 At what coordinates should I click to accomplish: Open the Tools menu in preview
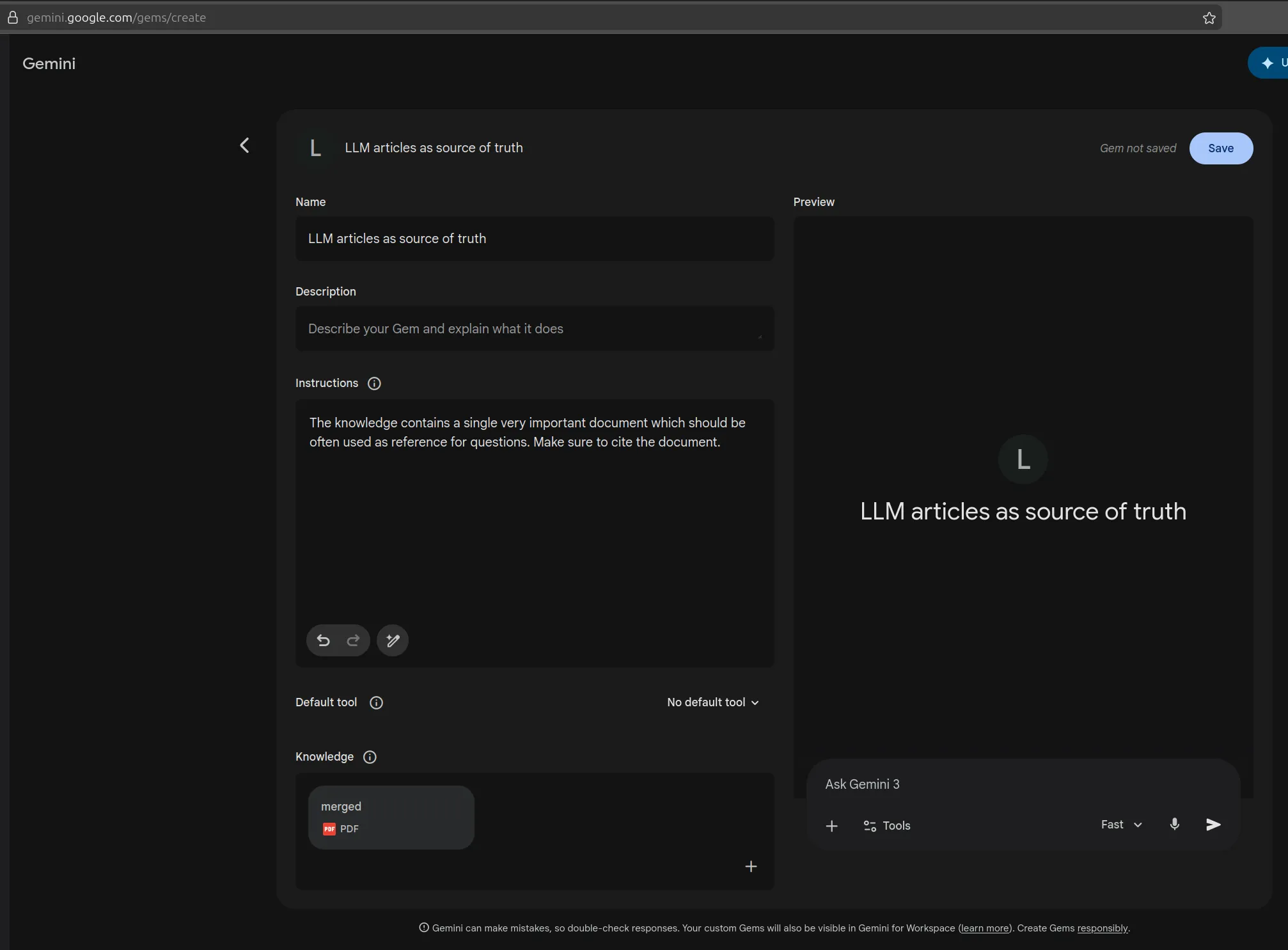(886, 826)
